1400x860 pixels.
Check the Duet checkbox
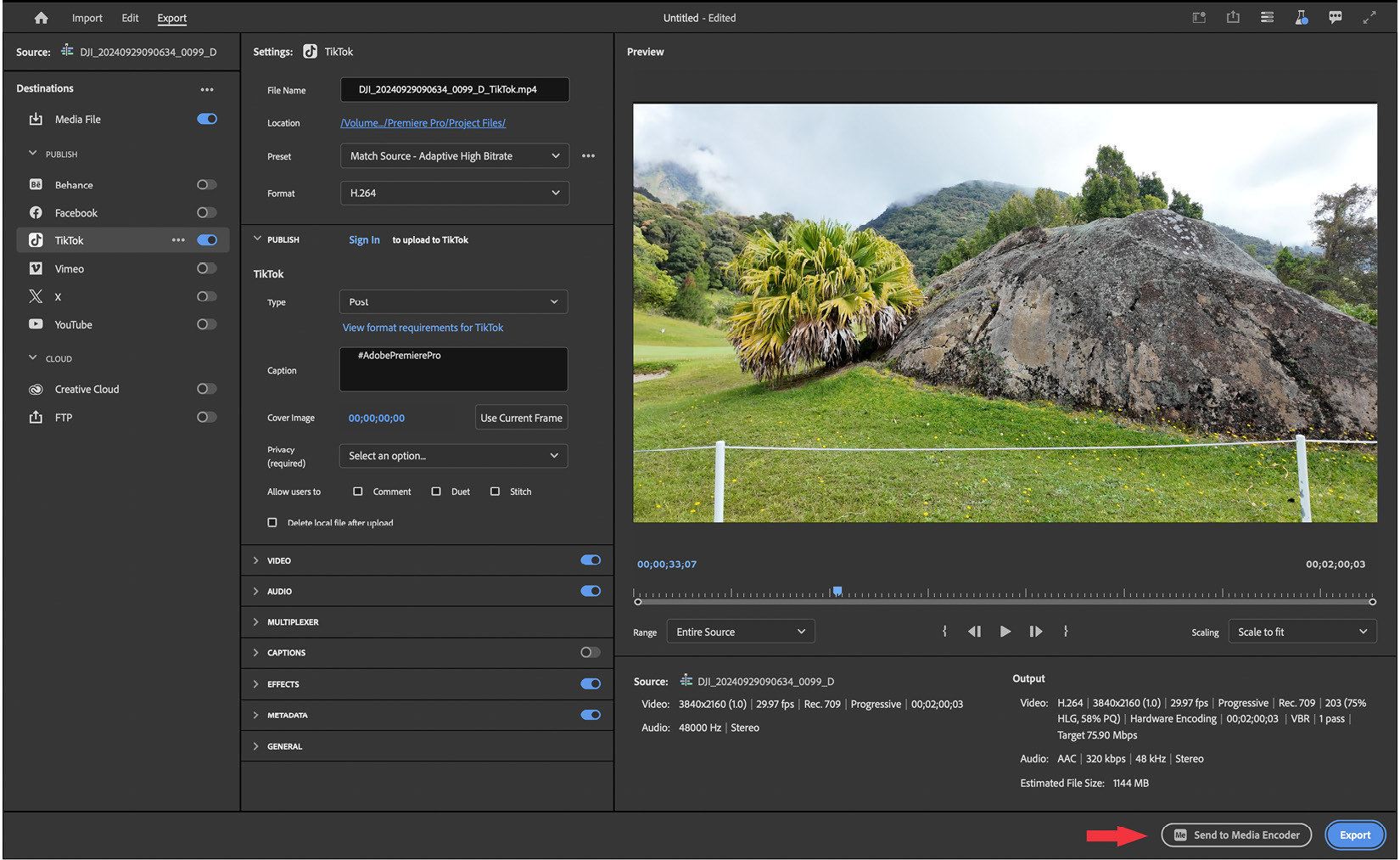point(436,492)
